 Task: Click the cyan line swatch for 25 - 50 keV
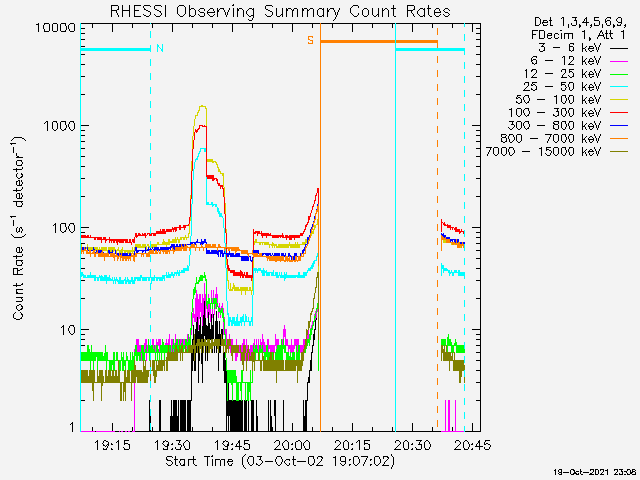click(619, 87)
